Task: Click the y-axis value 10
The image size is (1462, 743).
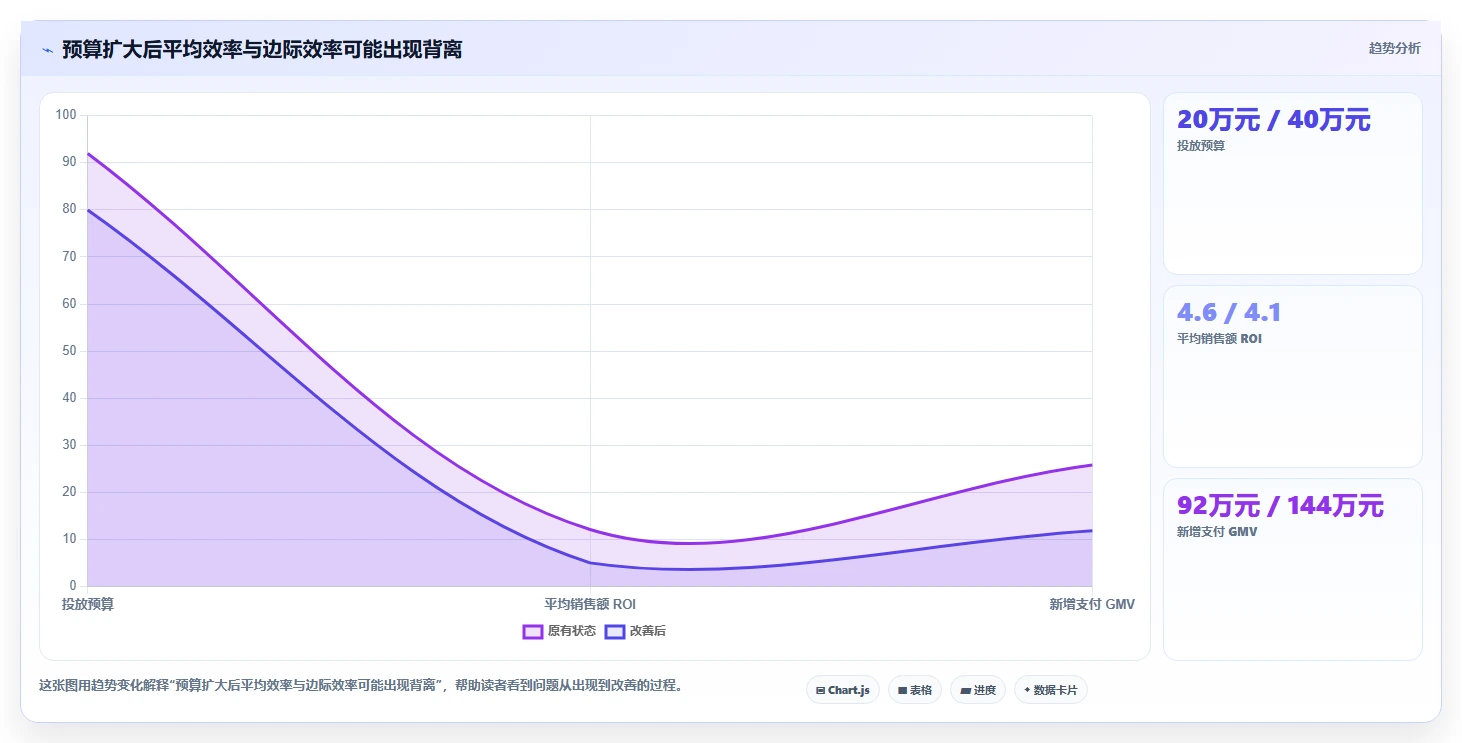Action: [x=69, y=539]
